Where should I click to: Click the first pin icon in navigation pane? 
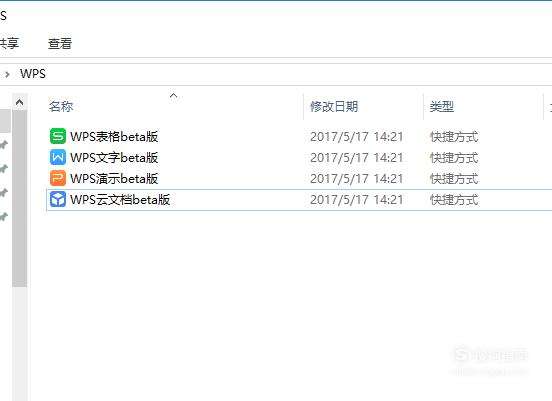click(x=4, y=144)
